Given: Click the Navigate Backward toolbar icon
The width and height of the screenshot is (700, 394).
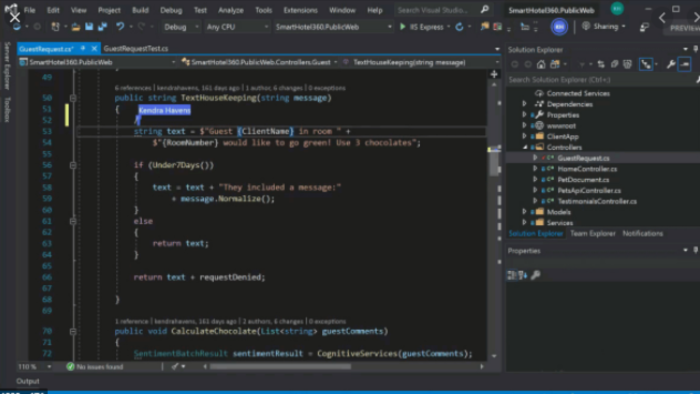Looking at the screenshot, I should 17,27.
